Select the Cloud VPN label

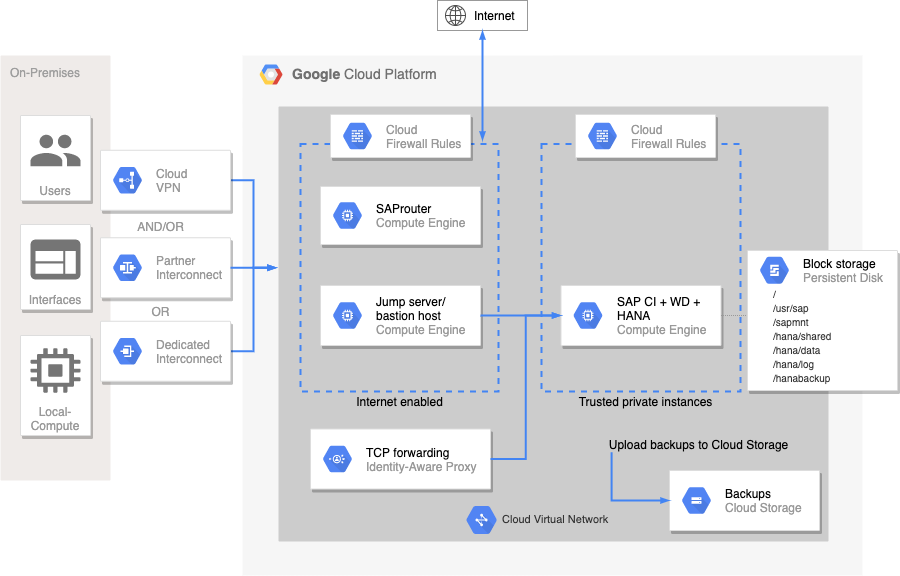click(172, 181)
